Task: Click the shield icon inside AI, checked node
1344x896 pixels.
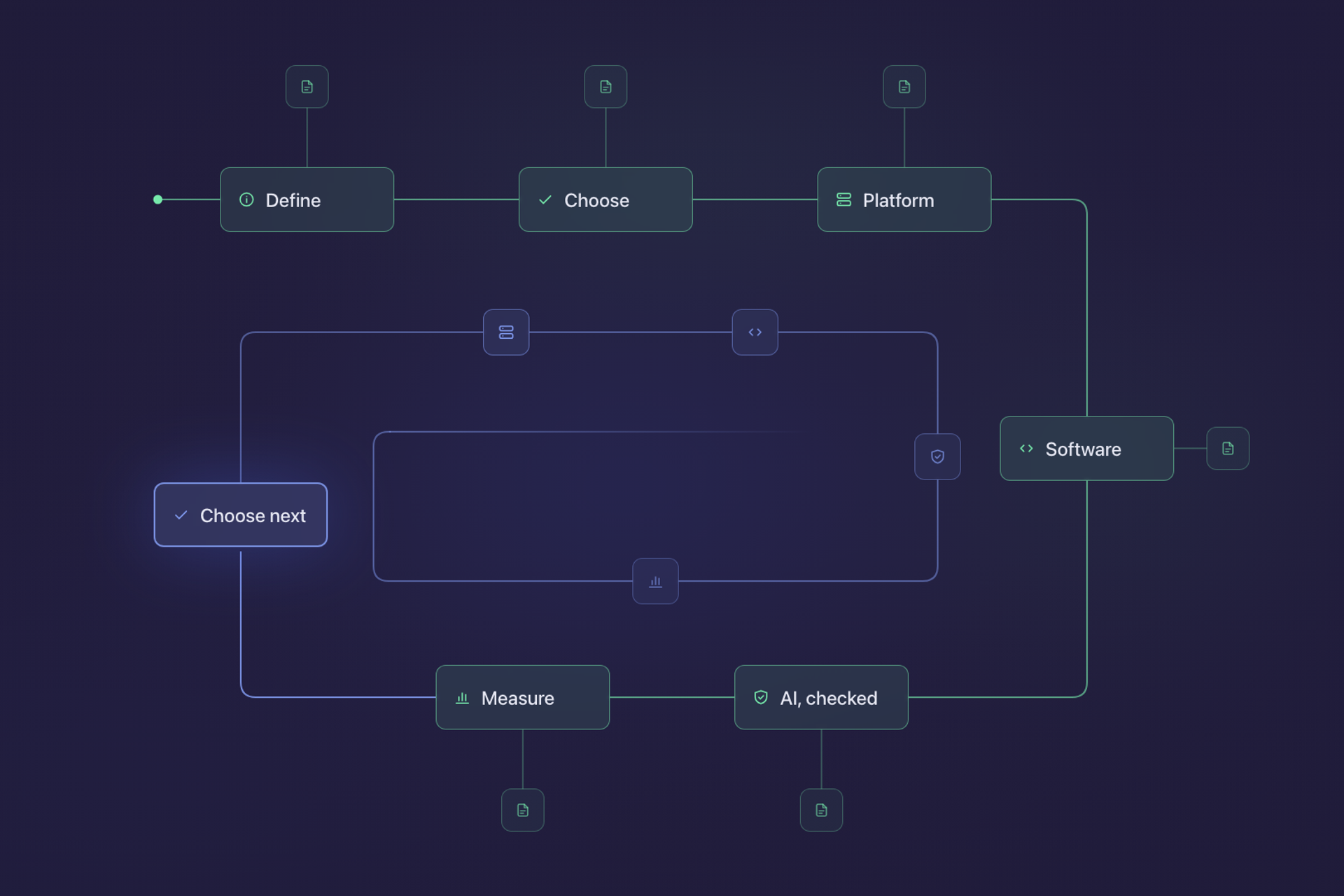Action: pyautogui.click(x=761, y=697)
